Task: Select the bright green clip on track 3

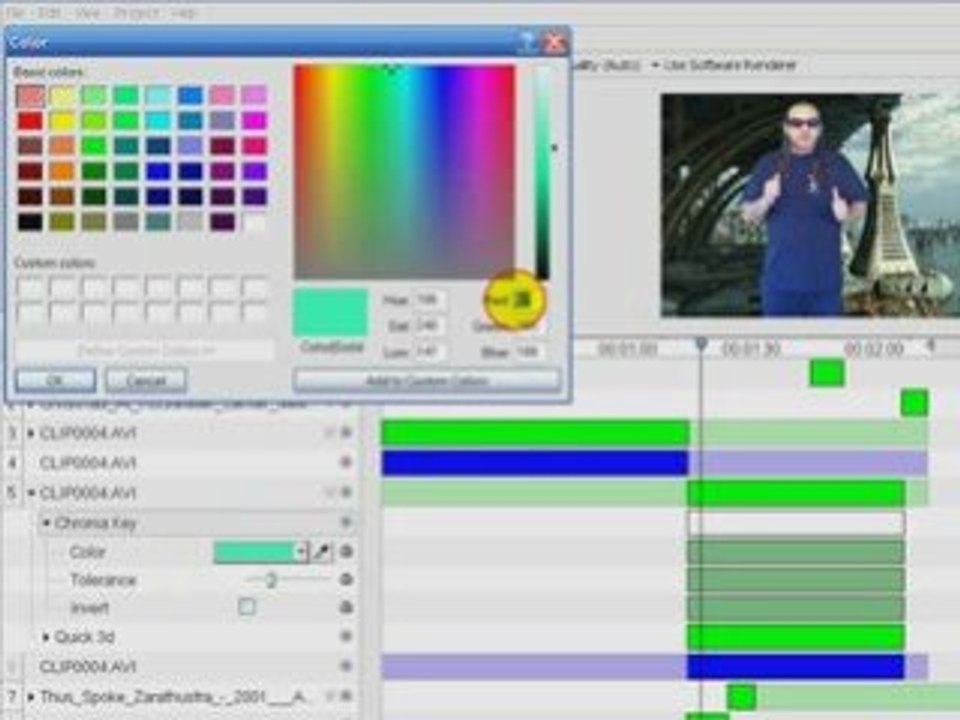Action: point(536,433)
